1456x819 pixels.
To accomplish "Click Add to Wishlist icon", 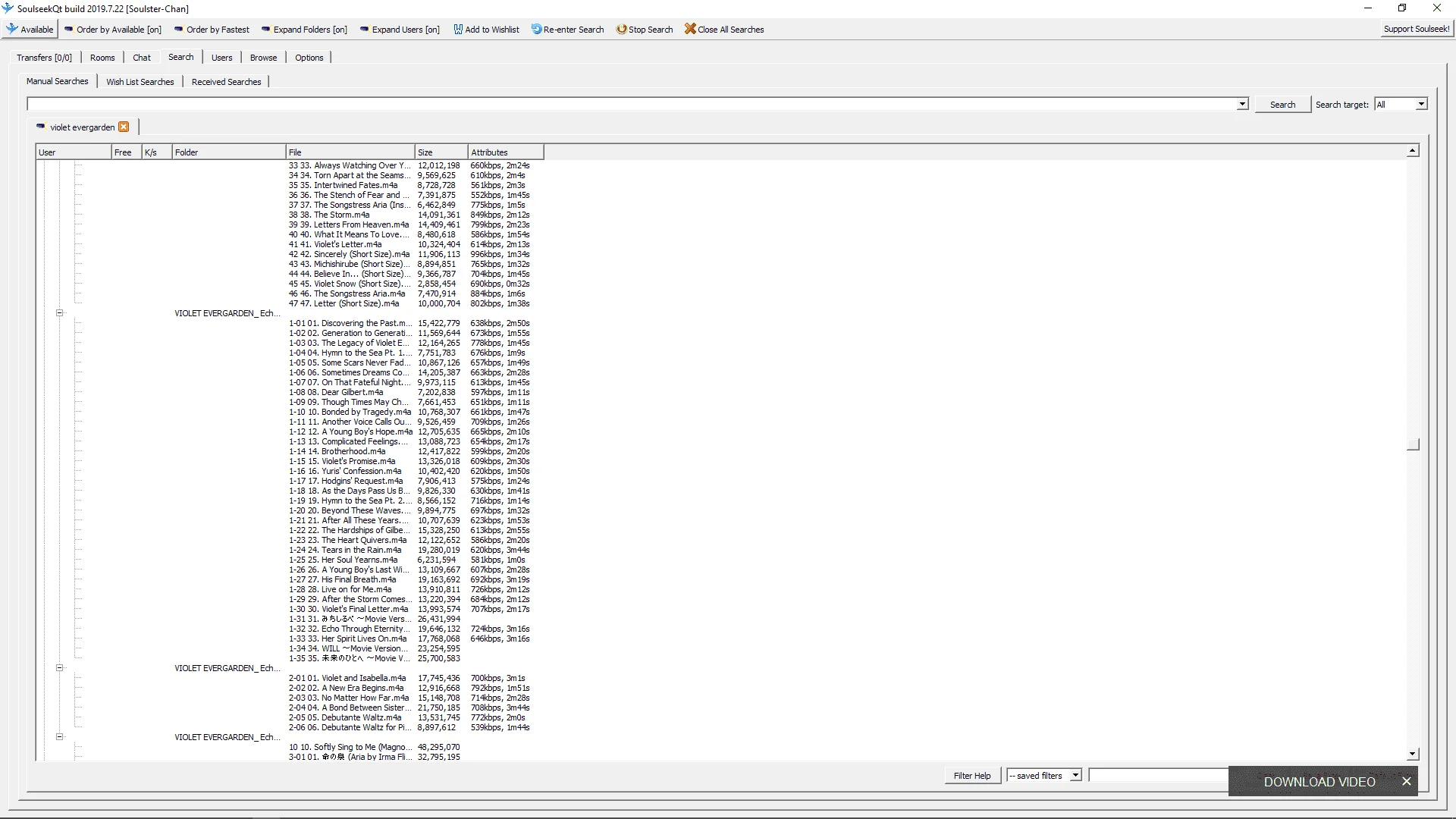I will (x=458, y=30).
